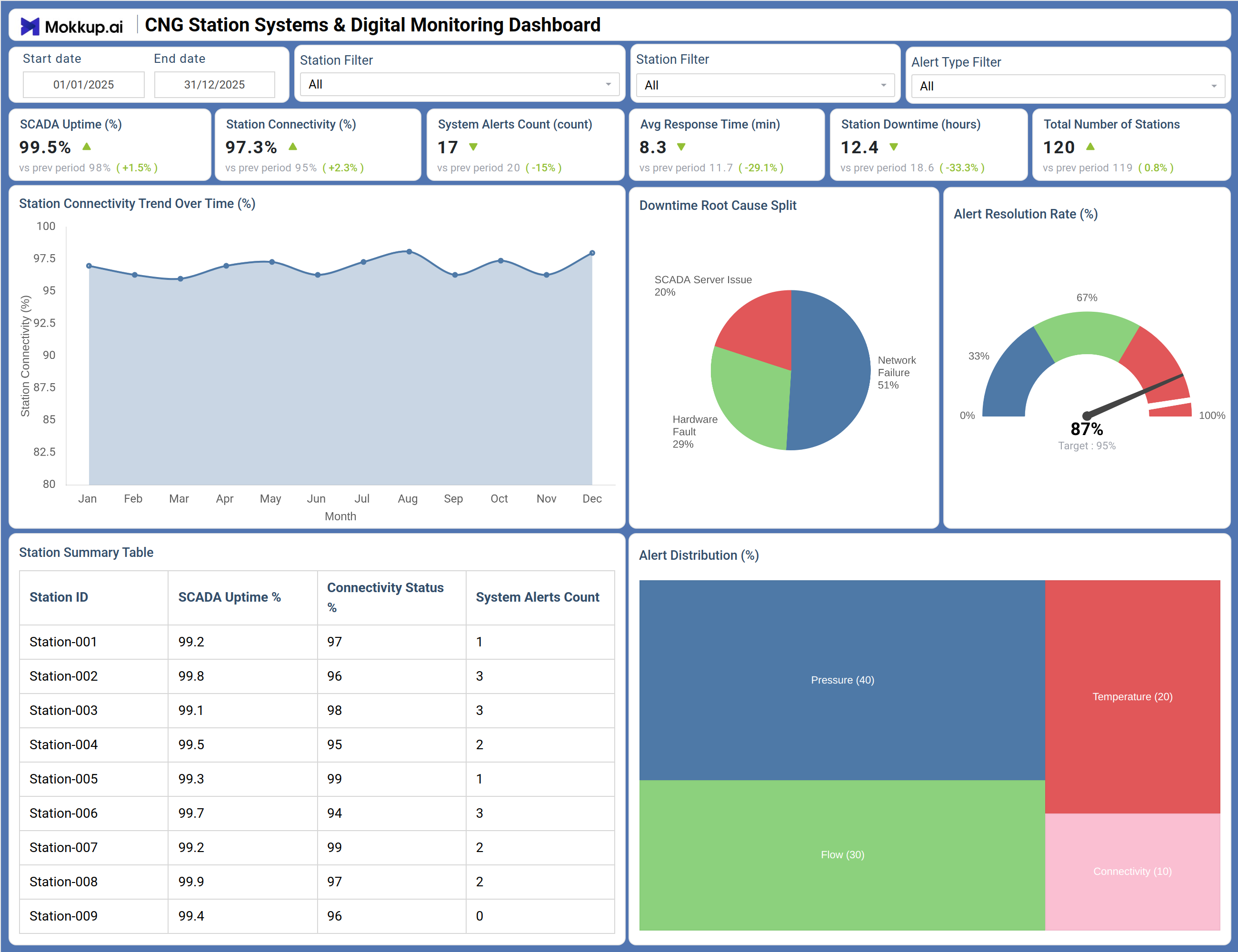
Task: Open the second Station Filter dropdown
Action: coord(765,86)
